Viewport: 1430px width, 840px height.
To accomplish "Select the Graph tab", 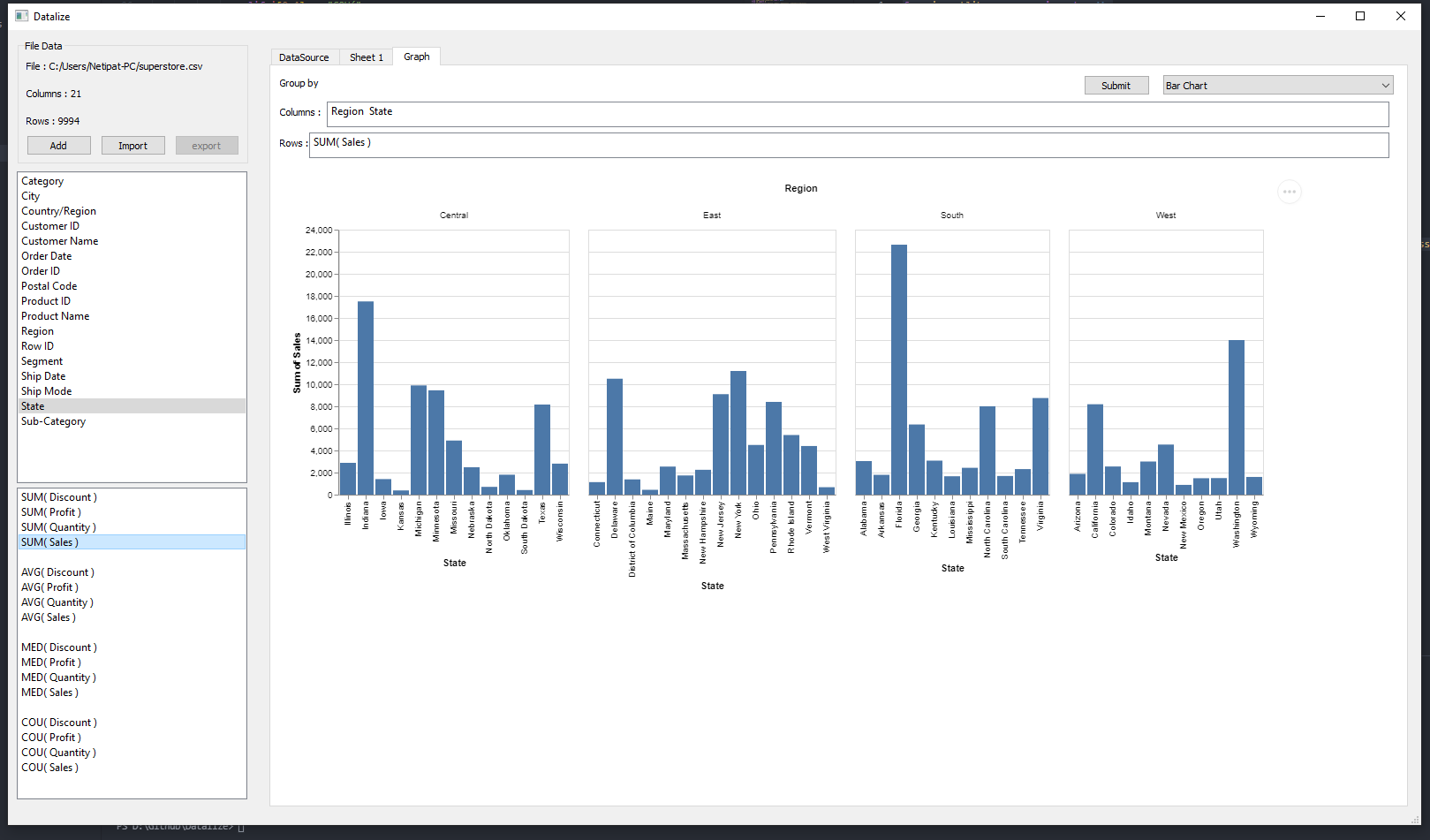I will 416,57.
